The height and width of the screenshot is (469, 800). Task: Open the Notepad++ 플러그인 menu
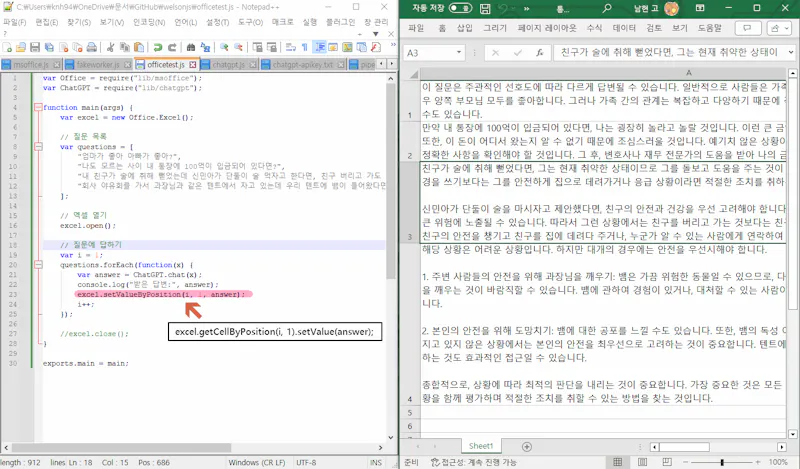[x=340, y=22]
